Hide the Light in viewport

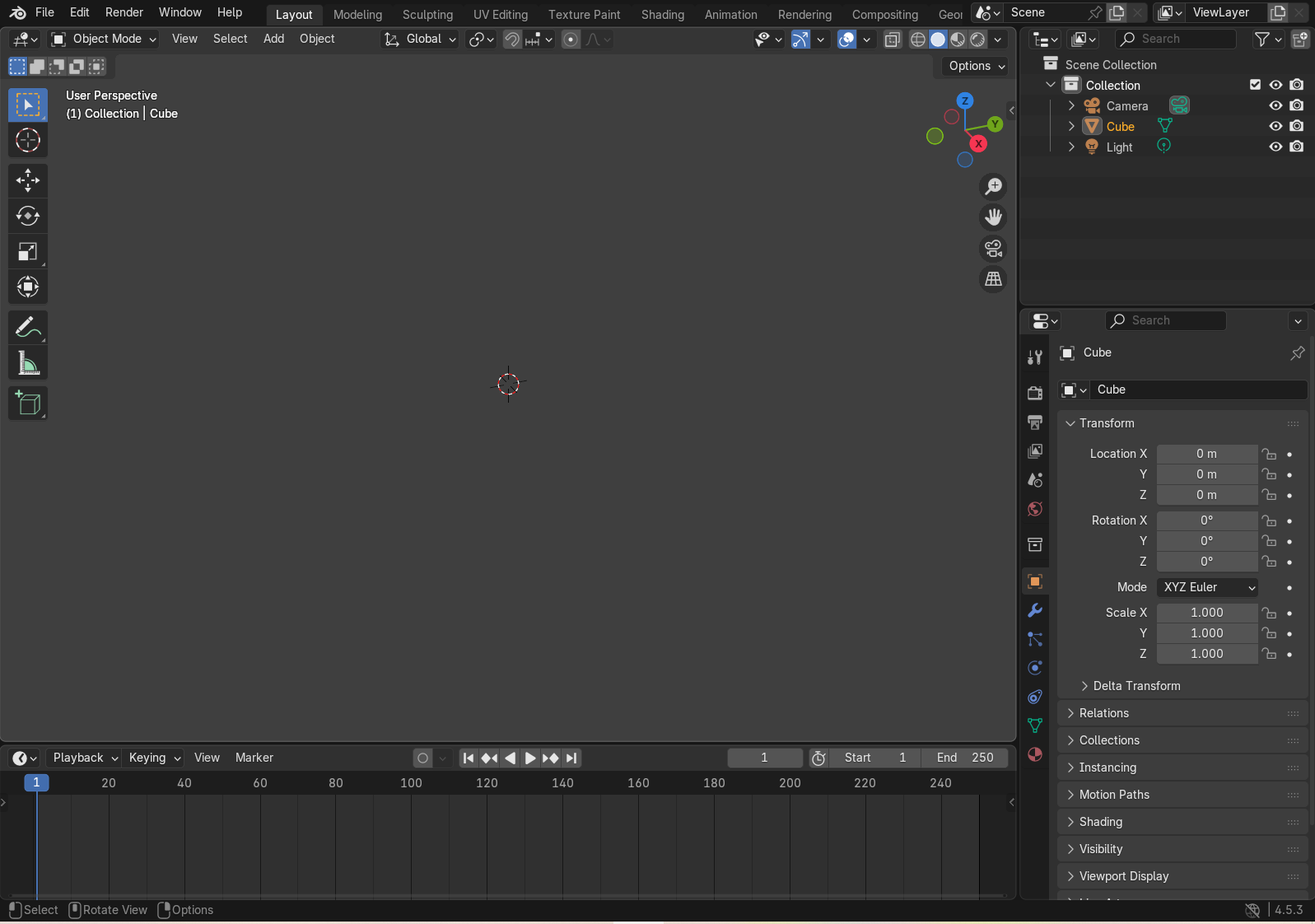(1275, 147)
